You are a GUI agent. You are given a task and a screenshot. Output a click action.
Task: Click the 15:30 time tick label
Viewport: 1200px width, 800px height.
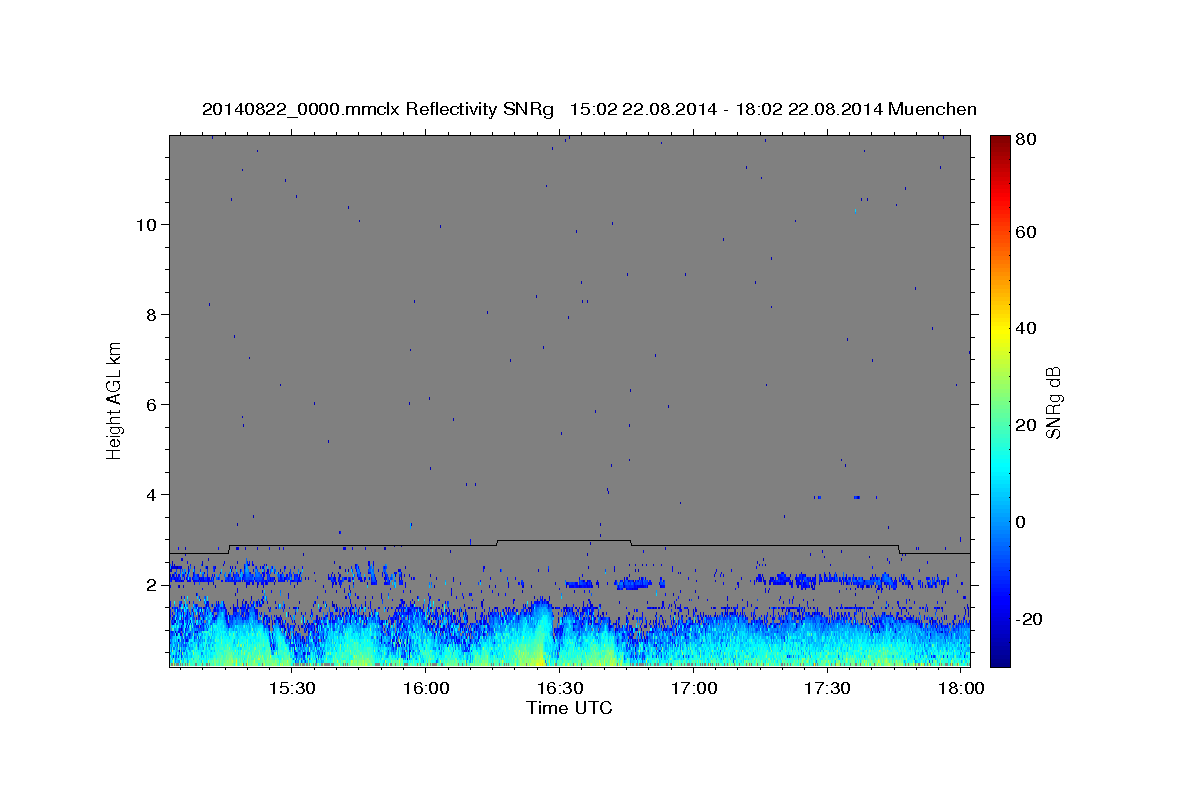(292, 689)
